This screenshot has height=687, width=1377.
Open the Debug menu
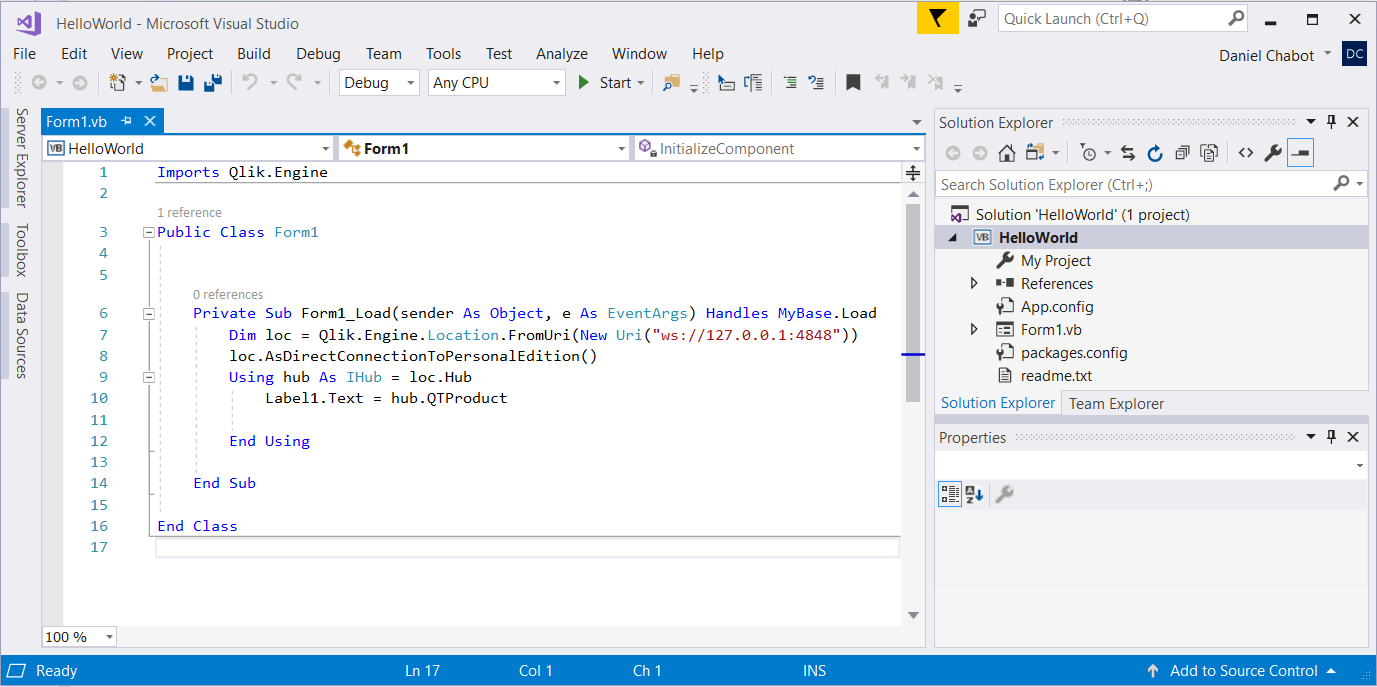317,53
